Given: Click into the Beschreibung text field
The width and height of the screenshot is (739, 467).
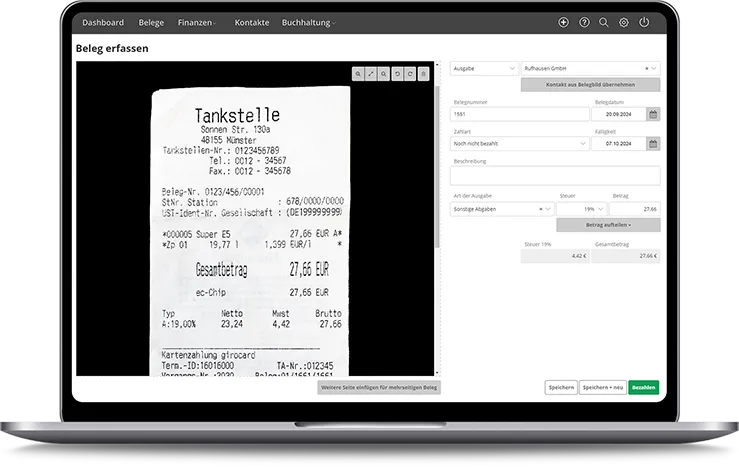Looking at the screenshot, I should [555, 176].
